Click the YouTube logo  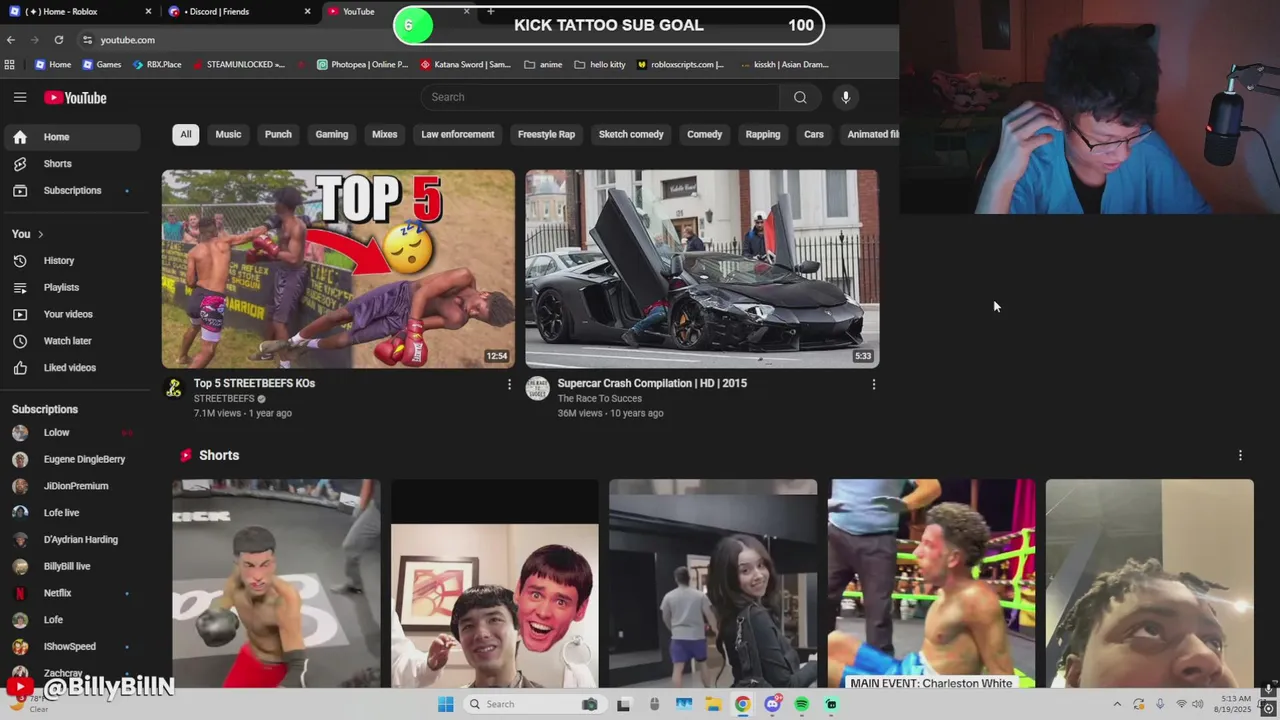pyautogui.click(x=75, y=97)
